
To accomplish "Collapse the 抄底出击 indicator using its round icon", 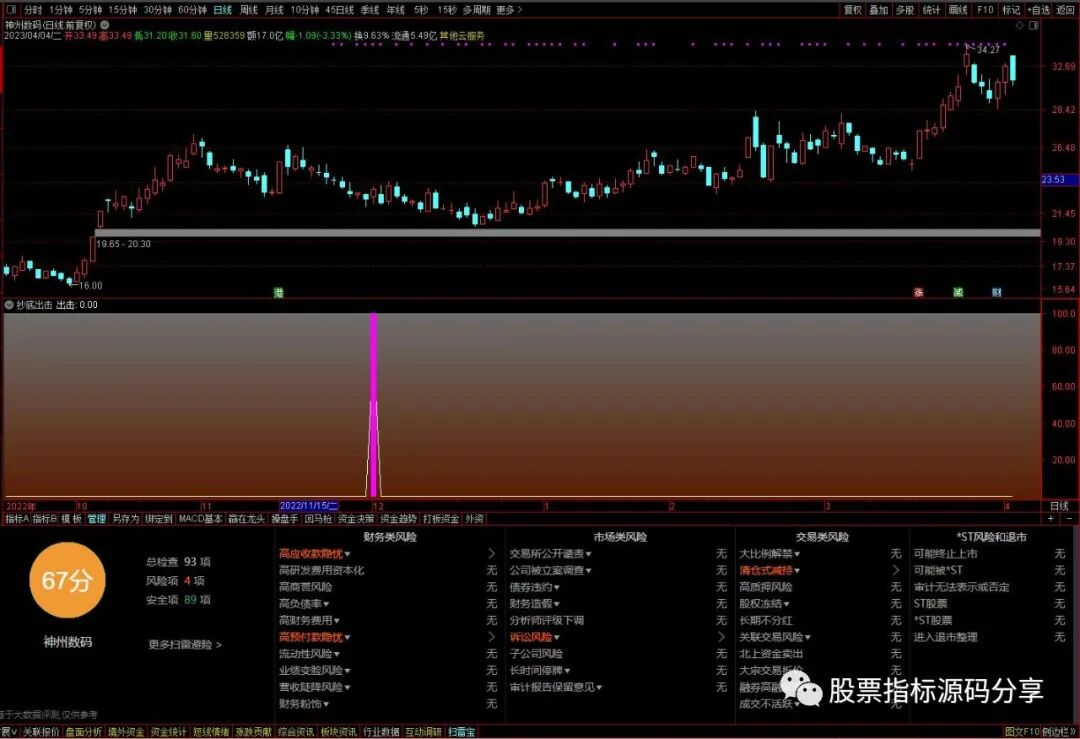I will click(x=9, y=304).
